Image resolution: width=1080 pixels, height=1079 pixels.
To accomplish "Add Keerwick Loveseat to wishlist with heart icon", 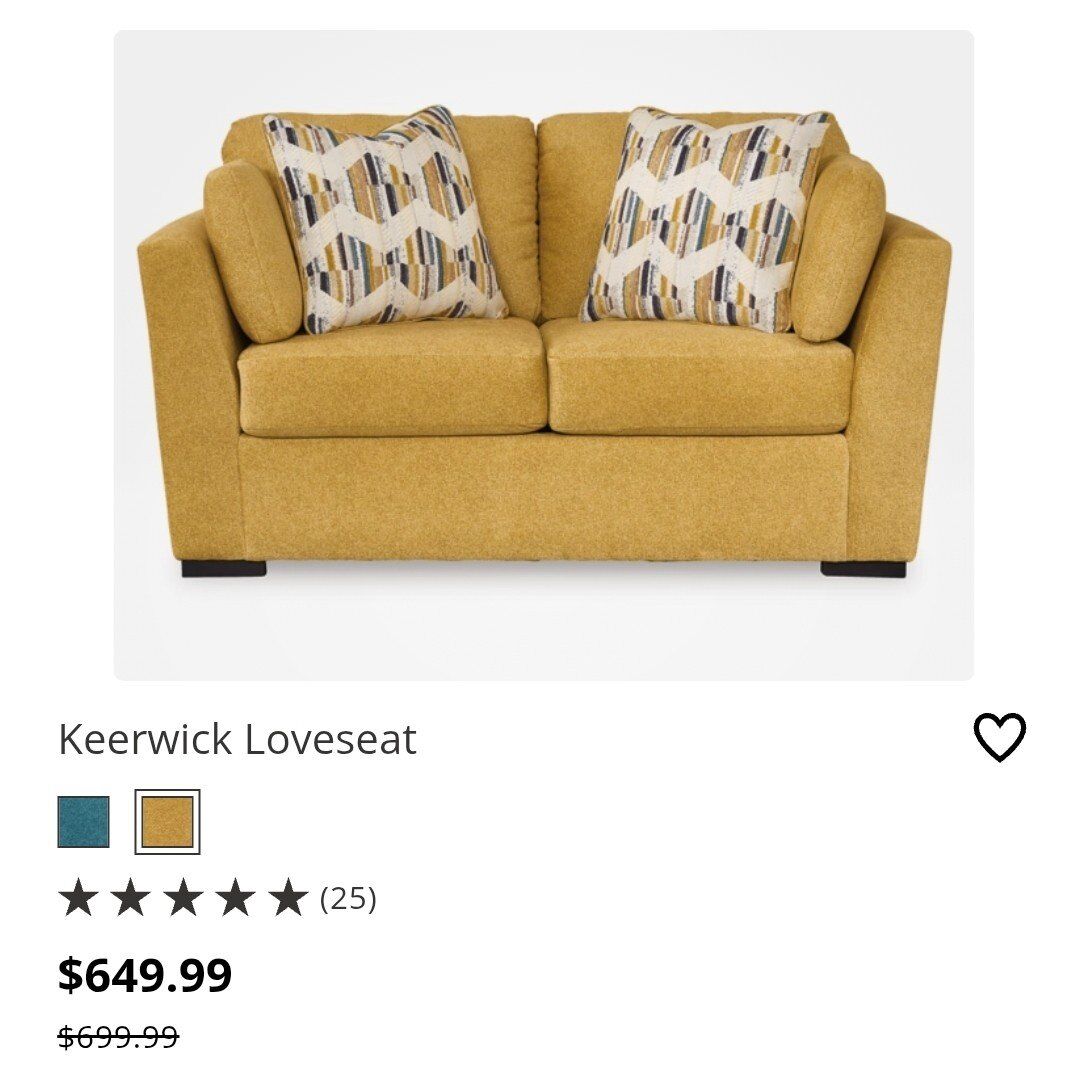I will pyautogui.click(x=999, y=737).
